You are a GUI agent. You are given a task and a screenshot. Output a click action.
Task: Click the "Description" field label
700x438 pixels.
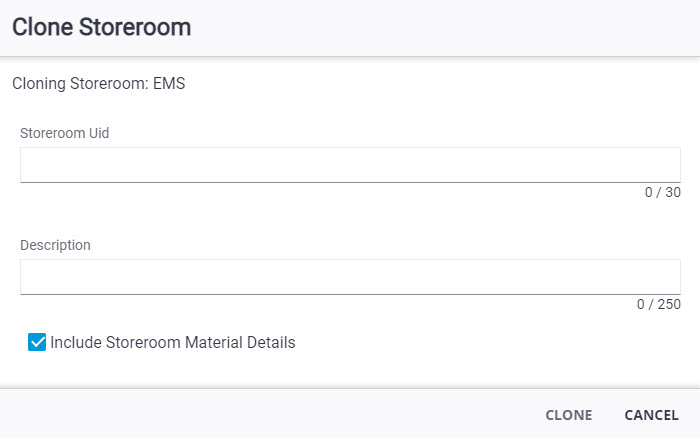(55, 245)
